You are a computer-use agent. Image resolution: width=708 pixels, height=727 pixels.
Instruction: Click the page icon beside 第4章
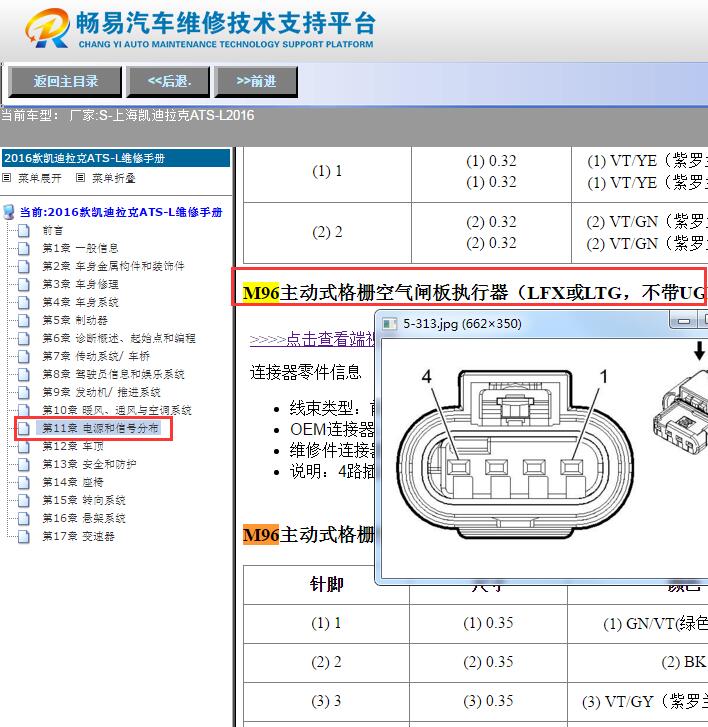24,302
